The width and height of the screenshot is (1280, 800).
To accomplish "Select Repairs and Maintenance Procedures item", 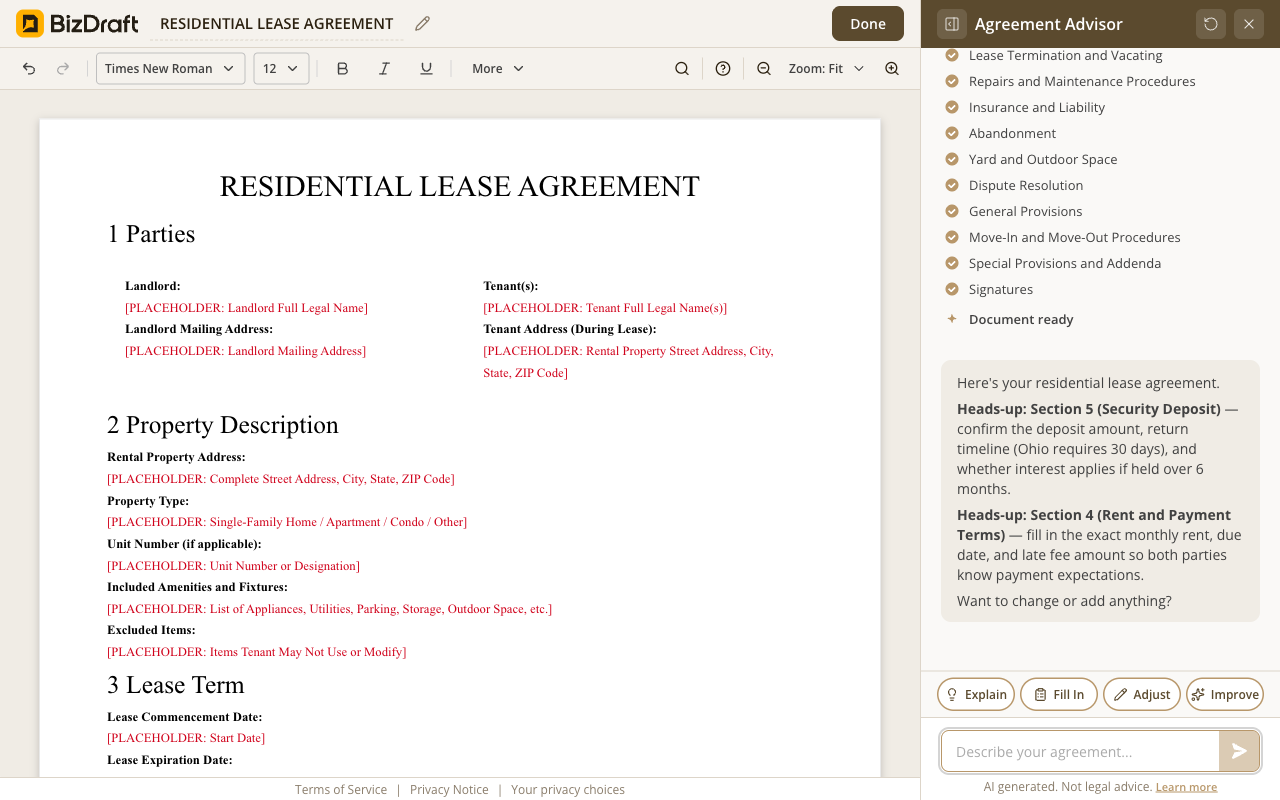I will (1082, 81).
